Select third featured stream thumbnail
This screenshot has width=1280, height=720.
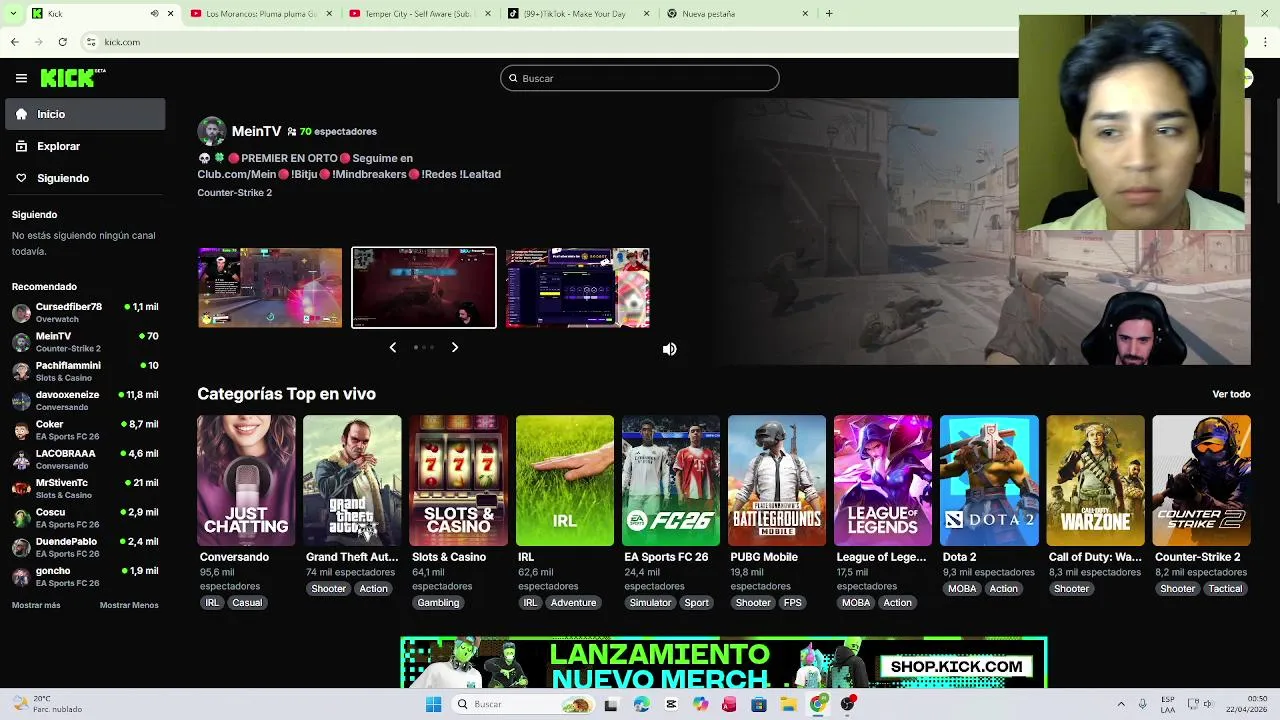(x=578, y=288)
